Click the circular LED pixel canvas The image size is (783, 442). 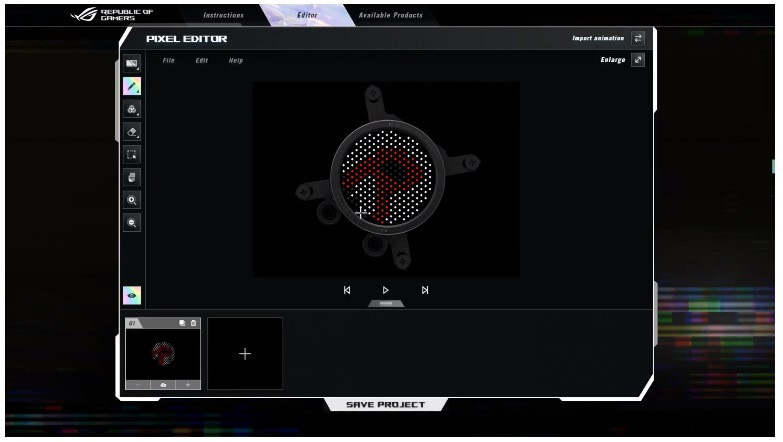[x=388, y=177]
